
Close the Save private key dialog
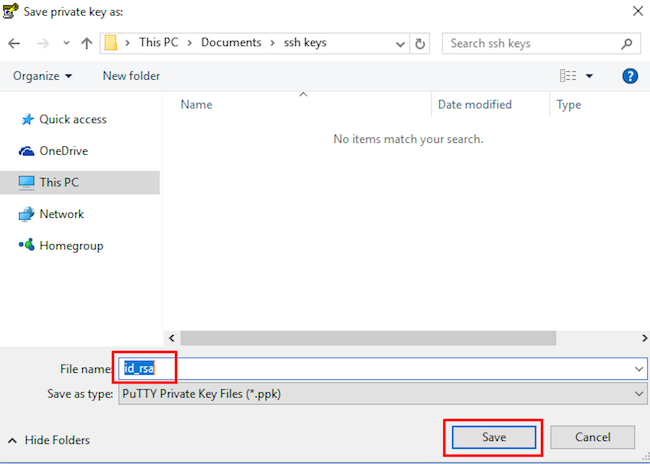point(638,11)
